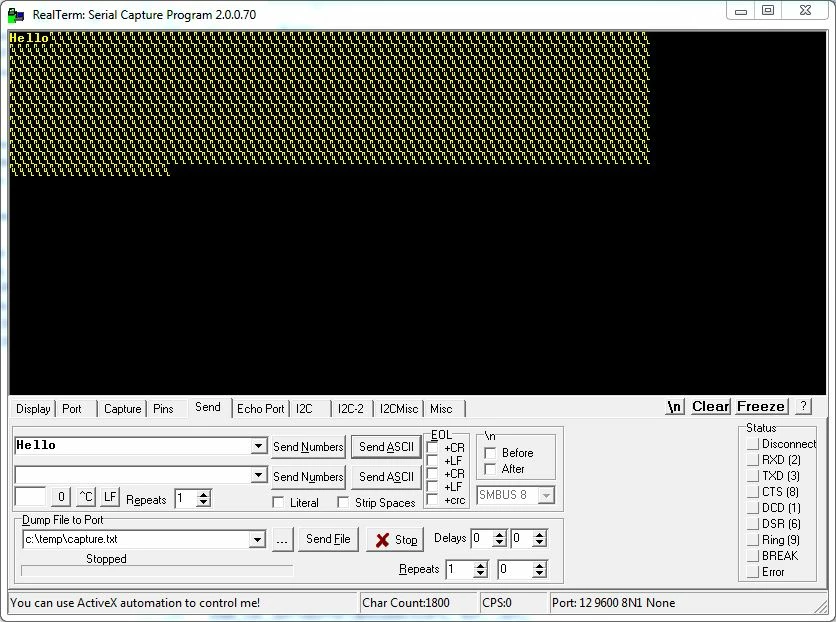Increase the send Repeats spinner value

click(204, 494)
